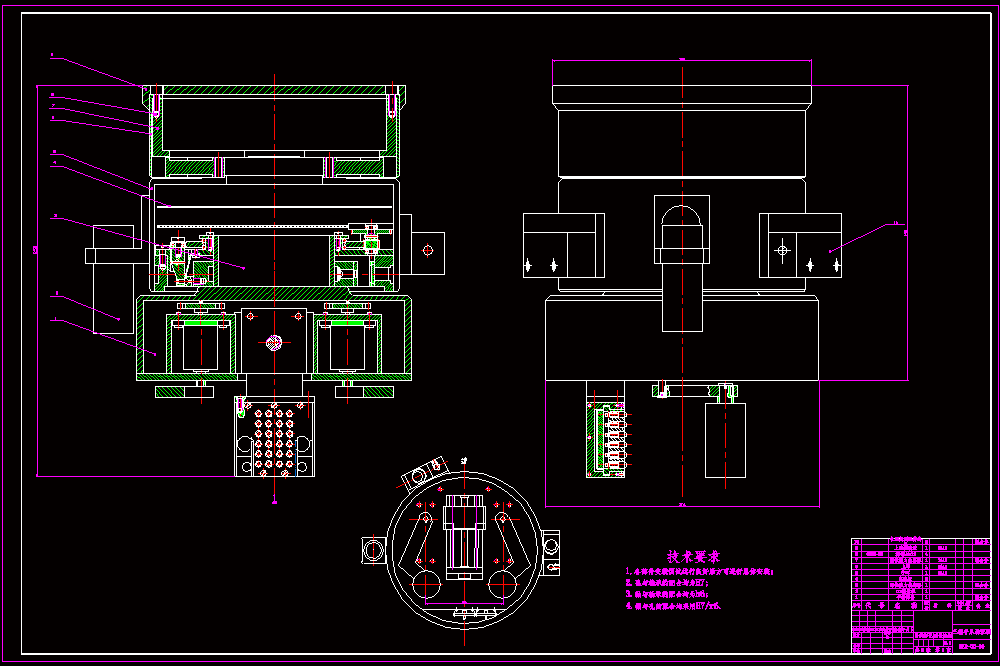Click the top width dimension line of elevation
This screenshot has height=666, width=1000.
pyautogui.click(x=682, y=61)
